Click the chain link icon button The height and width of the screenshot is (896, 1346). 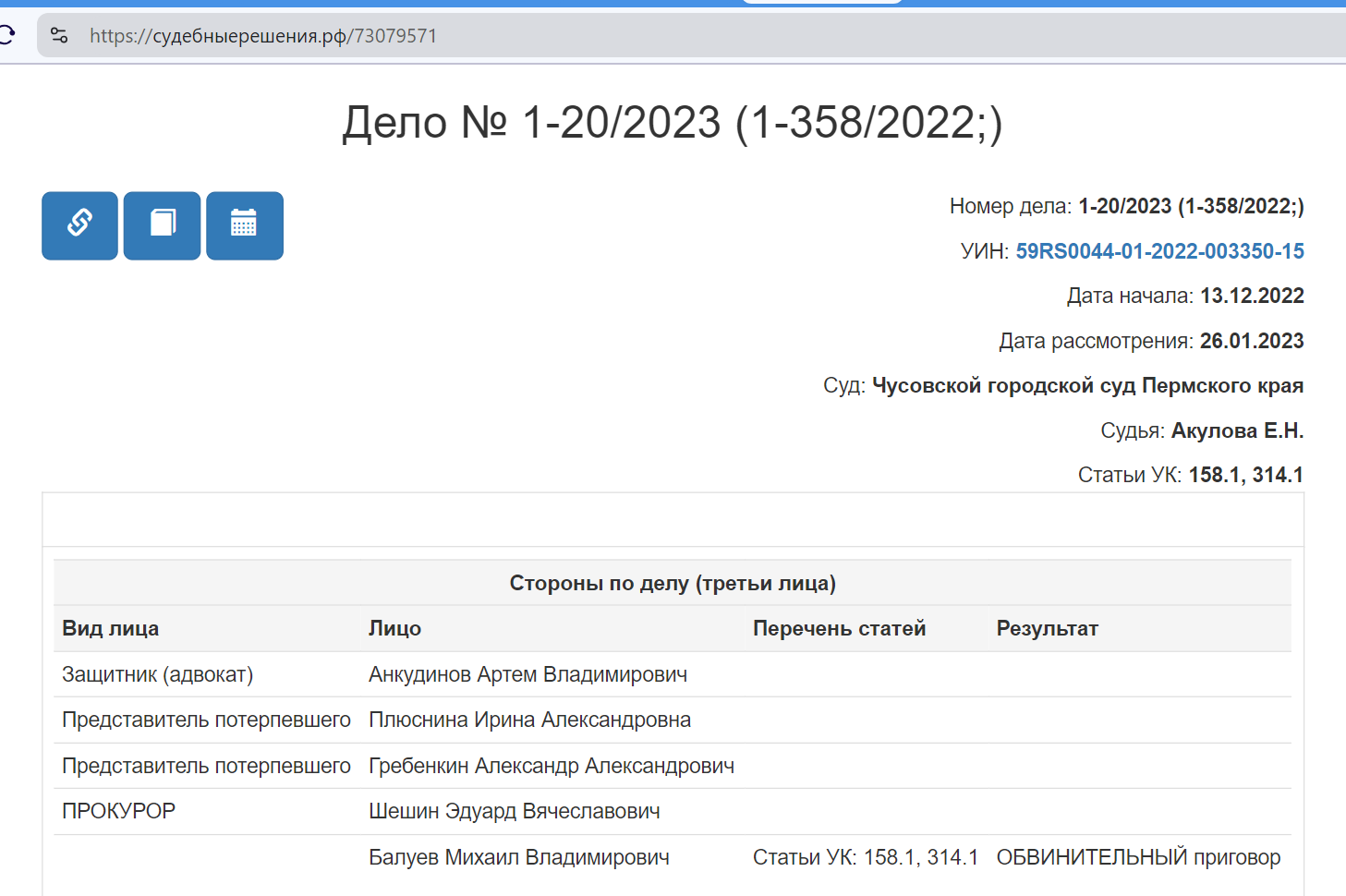[x=79, y=225]
